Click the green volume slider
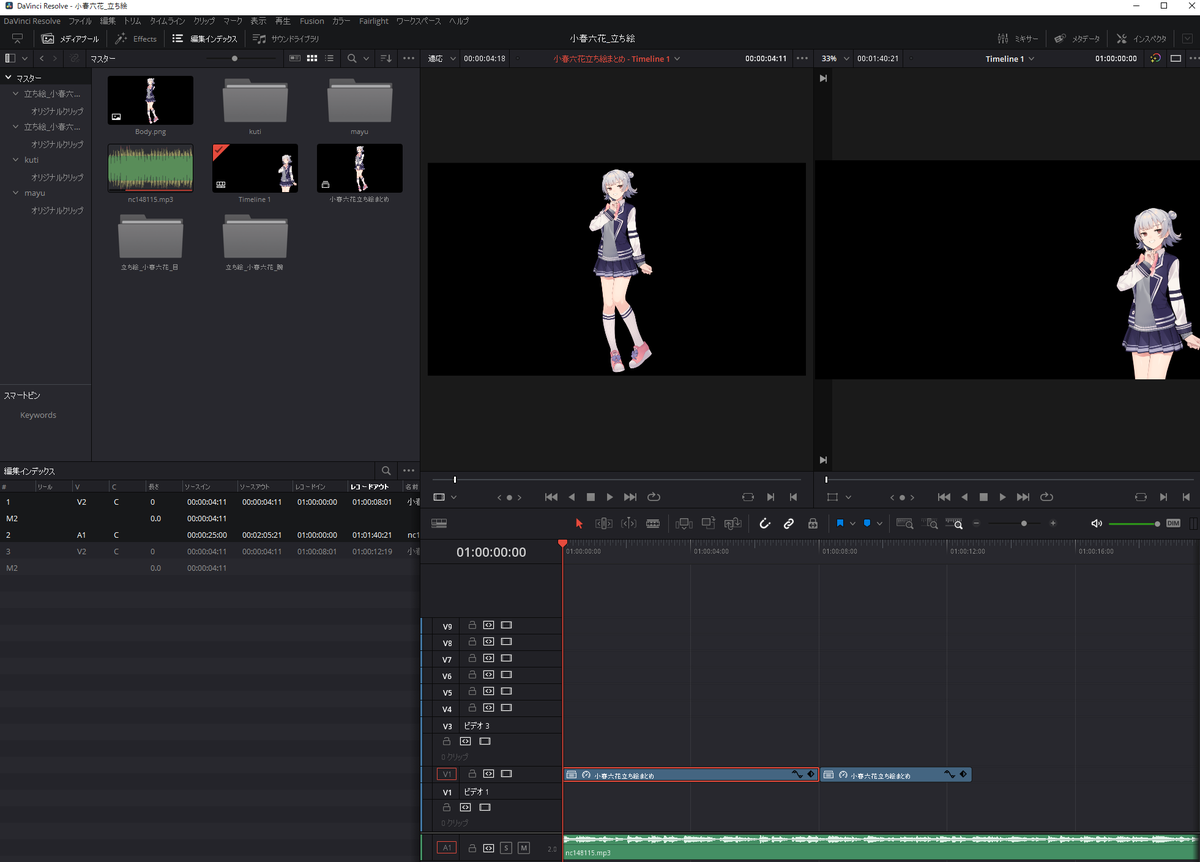 pos(1134,523)
